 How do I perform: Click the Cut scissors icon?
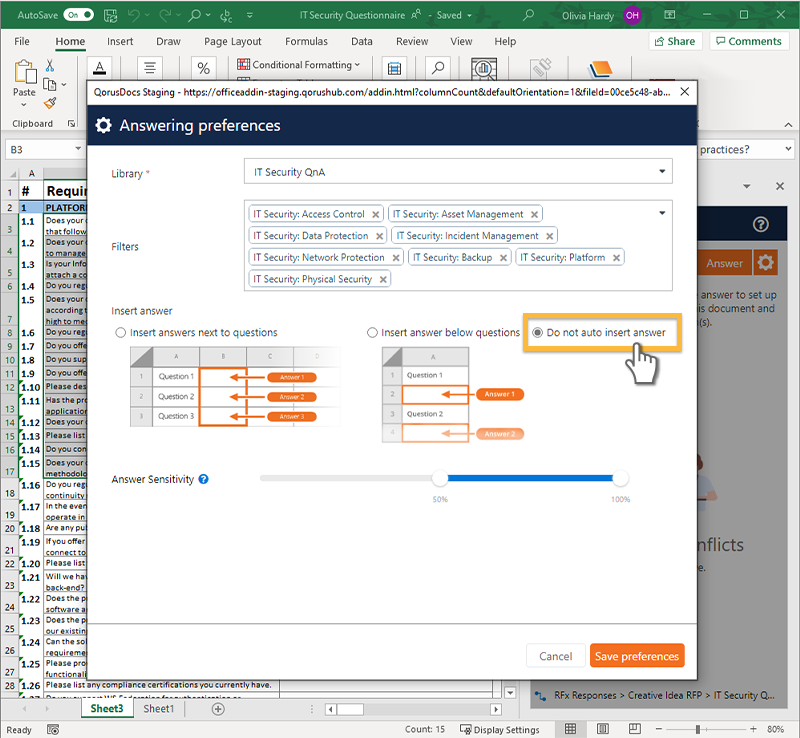(50, 65)
